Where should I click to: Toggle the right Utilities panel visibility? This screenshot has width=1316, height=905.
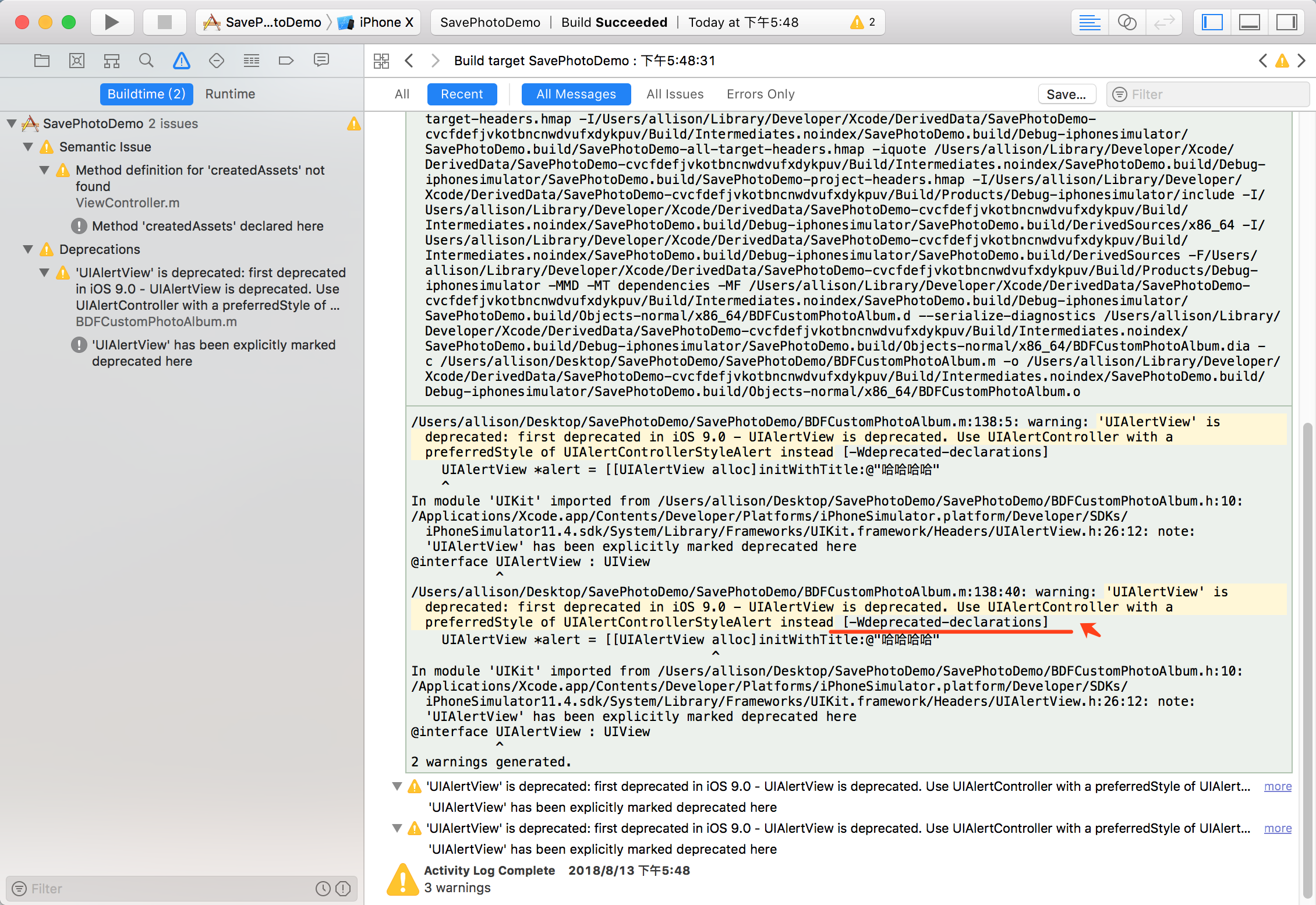[1287, 22]
